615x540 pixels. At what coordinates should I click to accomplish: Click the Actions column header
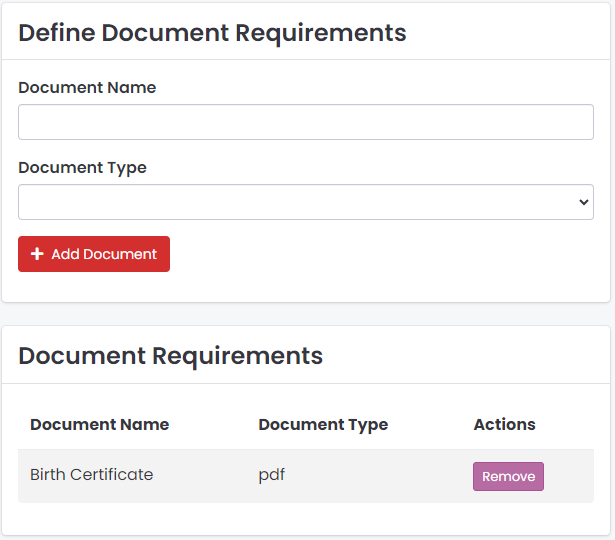(x=504, y=424)
